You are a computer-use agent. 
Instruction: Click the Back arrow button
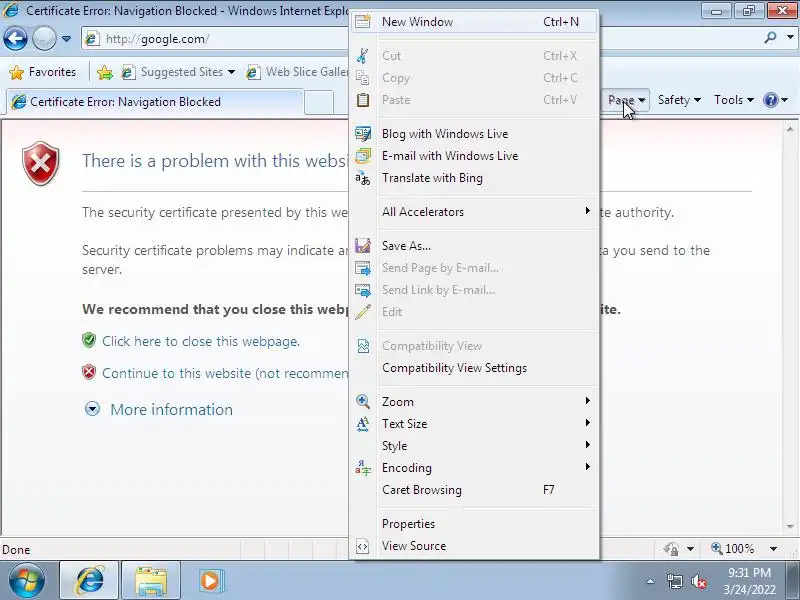point(15,39)
